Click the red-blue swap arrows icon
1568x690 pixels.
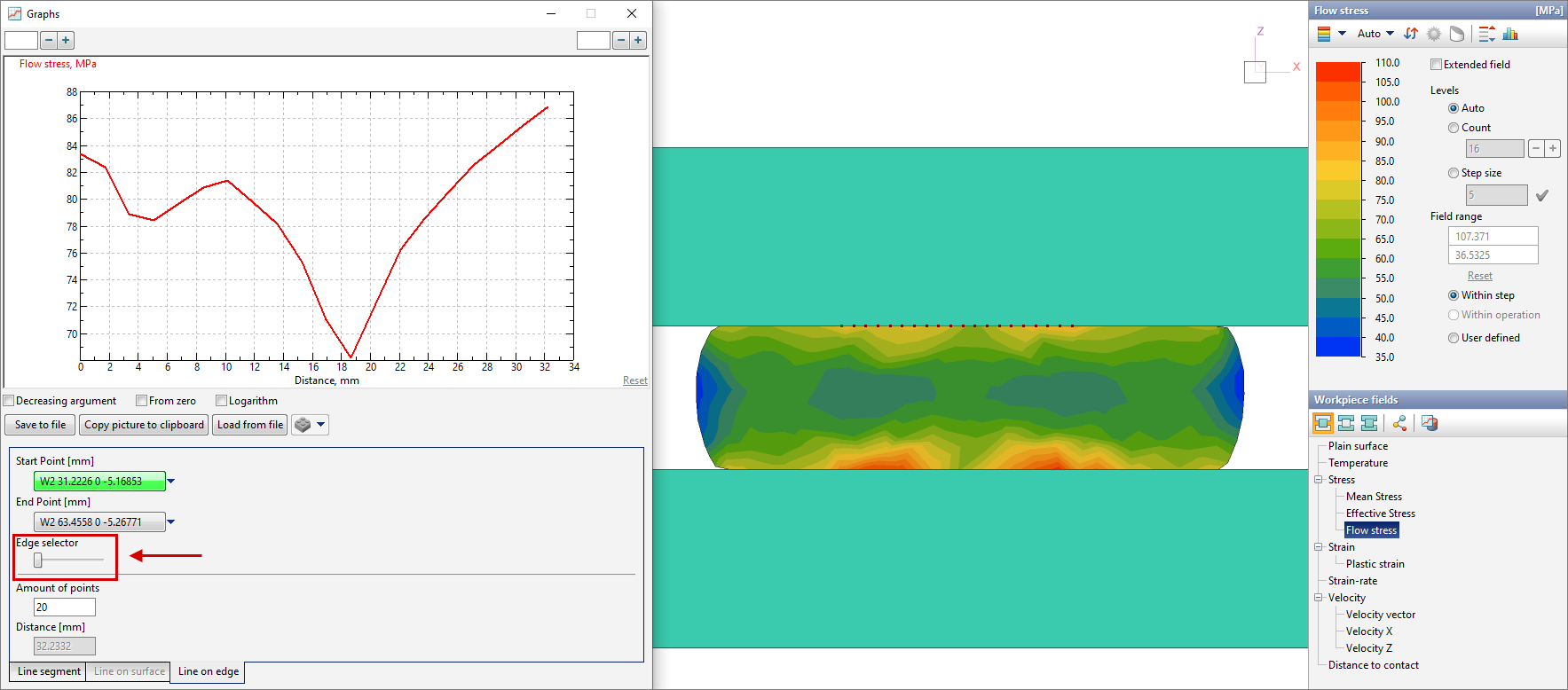1411,34
